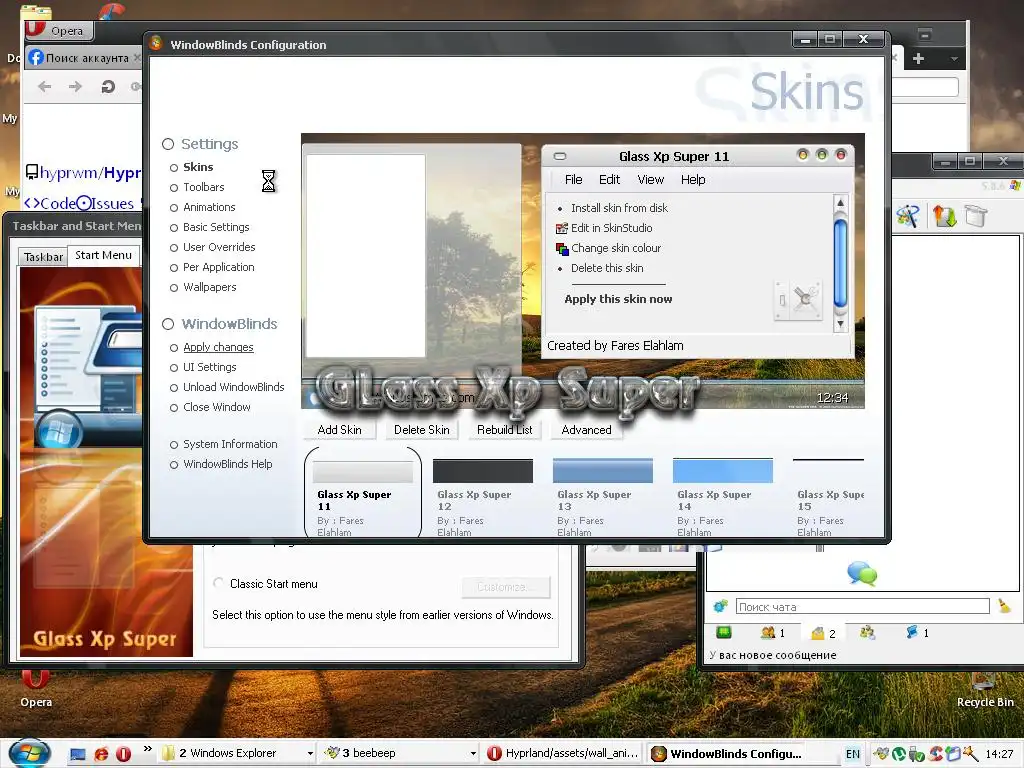The image size is (1024, 768).
Task: Click the chat bubbles icon in BeeBeep
Action: [x=862, y=573]
